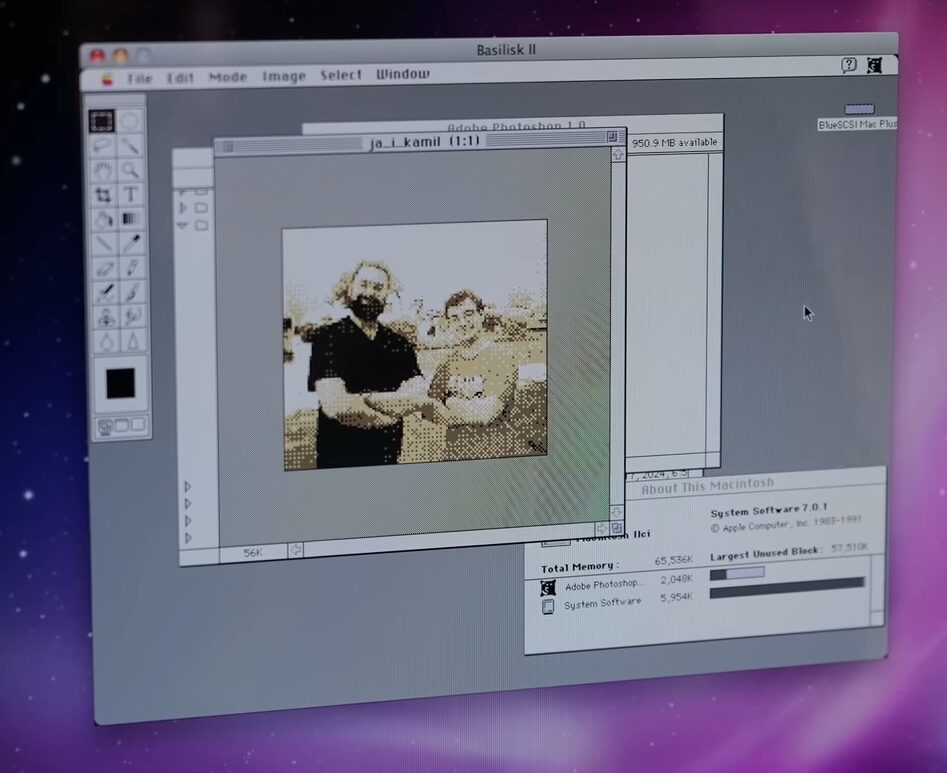Viewport: 947px width, 773px height.
Task: Open the Balloon Help question-mark menu
Action: click(x=849, y=65)
